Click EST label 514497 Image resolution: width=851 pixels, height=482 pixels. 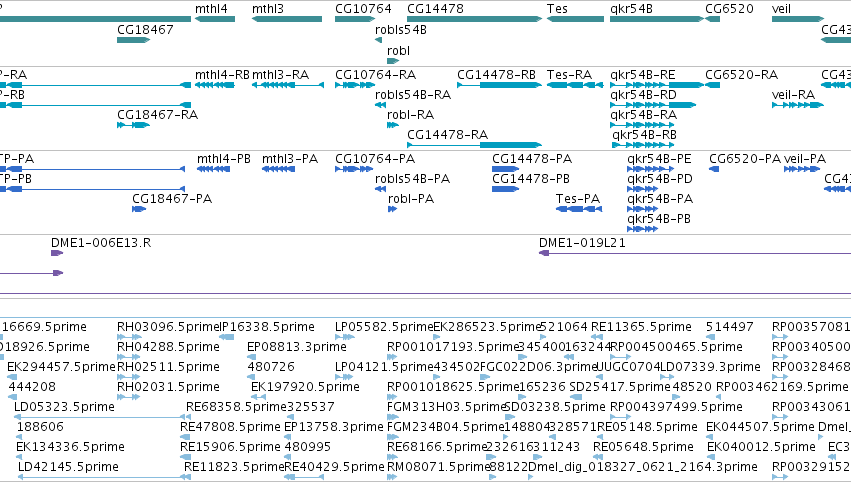coord(729,327)
